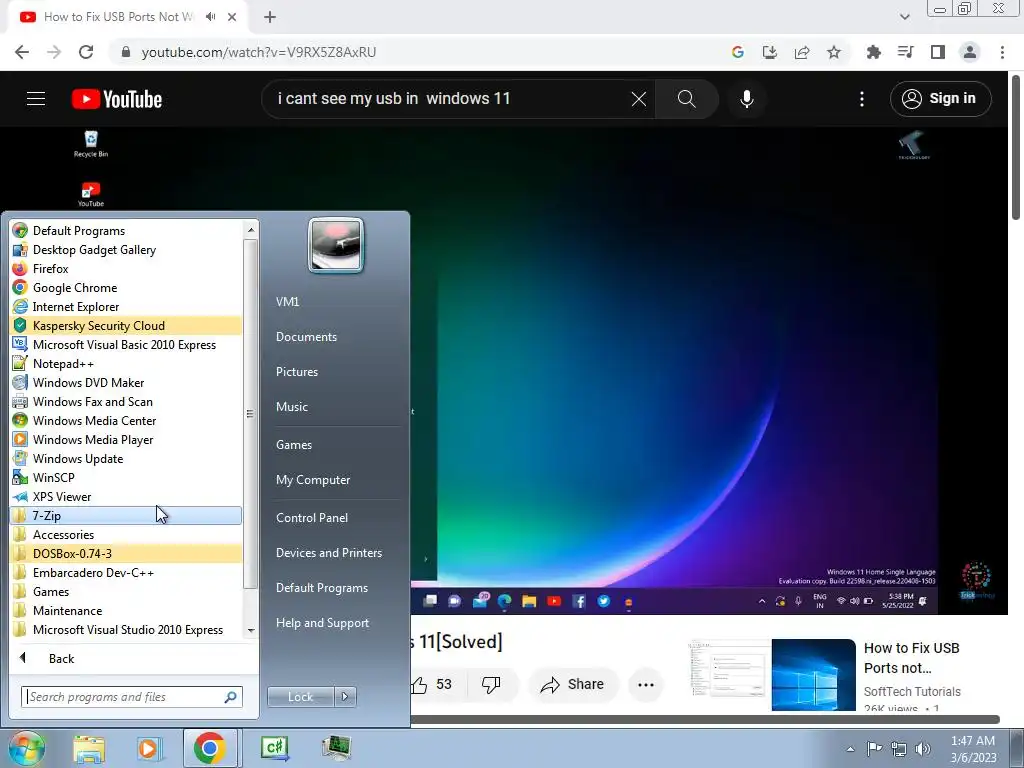Start voice search with microphone

[x=747, y=99]
